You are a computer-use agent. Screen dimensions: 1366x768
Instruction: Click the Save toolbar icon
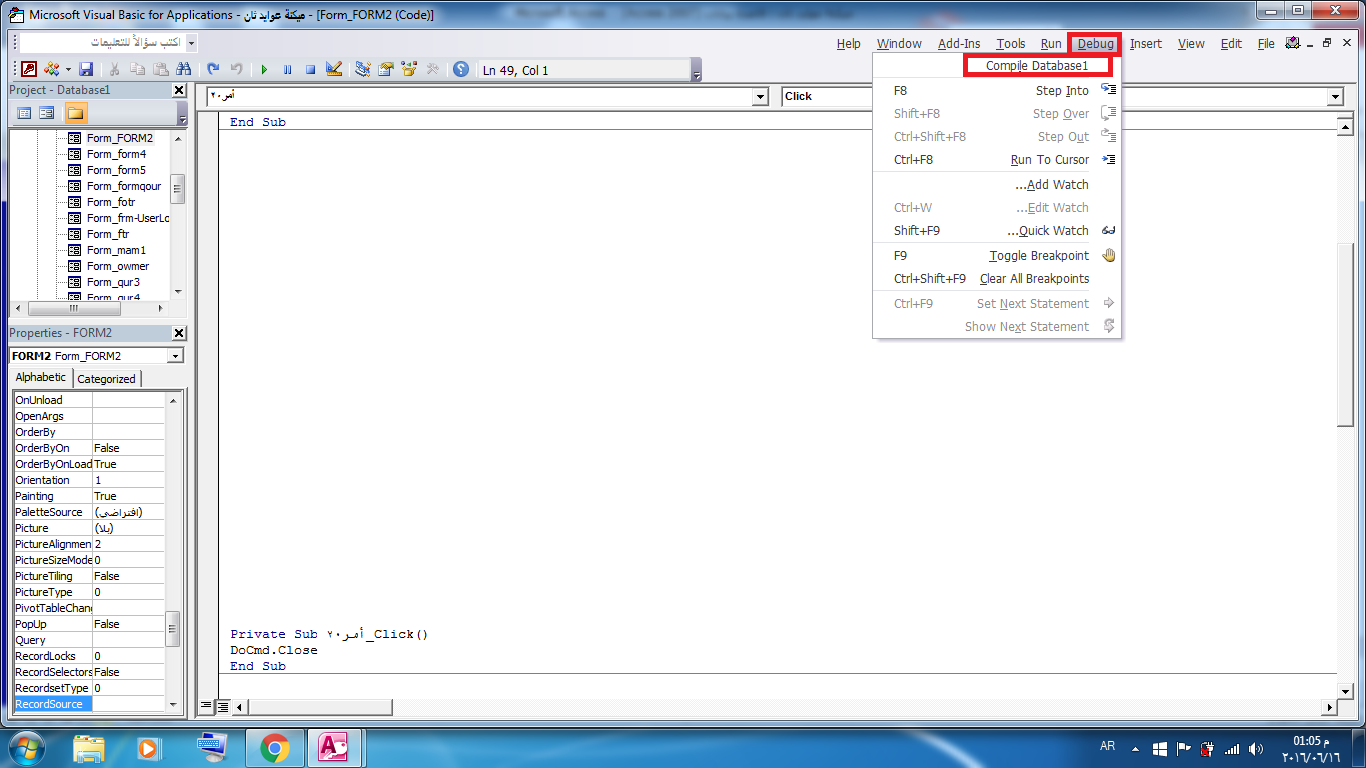86,70
